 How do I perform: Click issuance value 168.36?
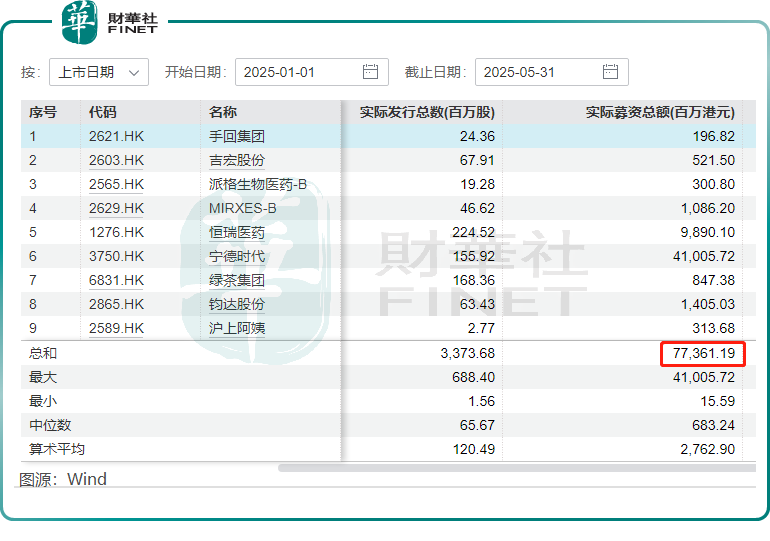pos(473,280)
